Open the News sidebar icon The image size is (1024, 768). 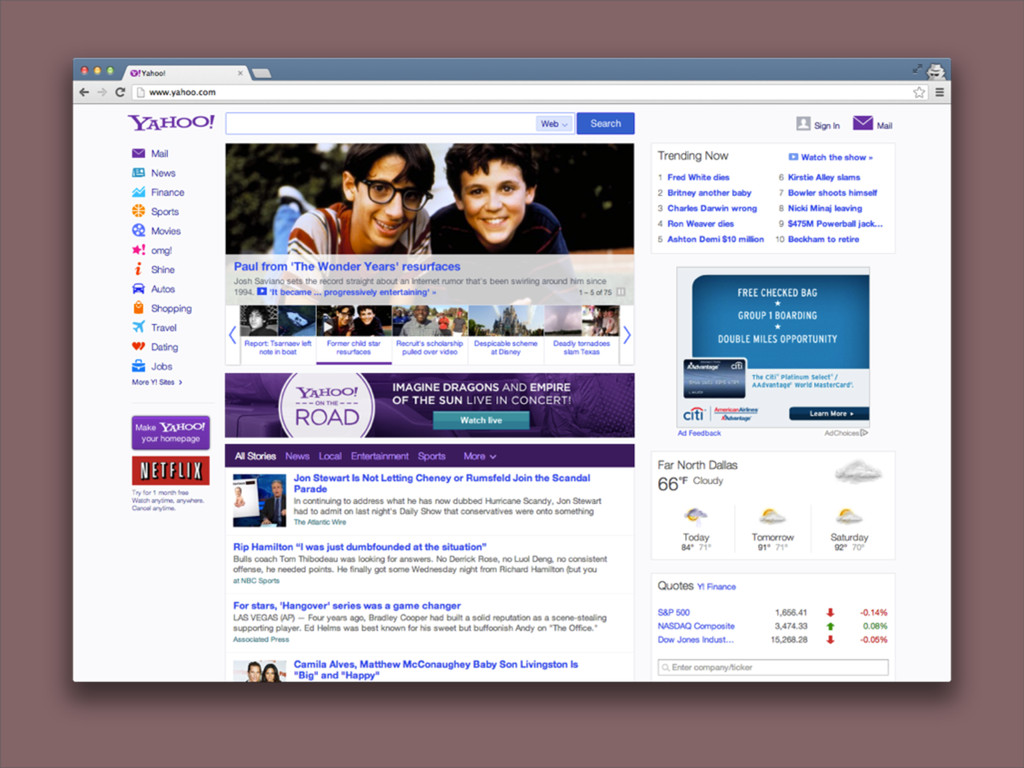(x=138, y=173)
